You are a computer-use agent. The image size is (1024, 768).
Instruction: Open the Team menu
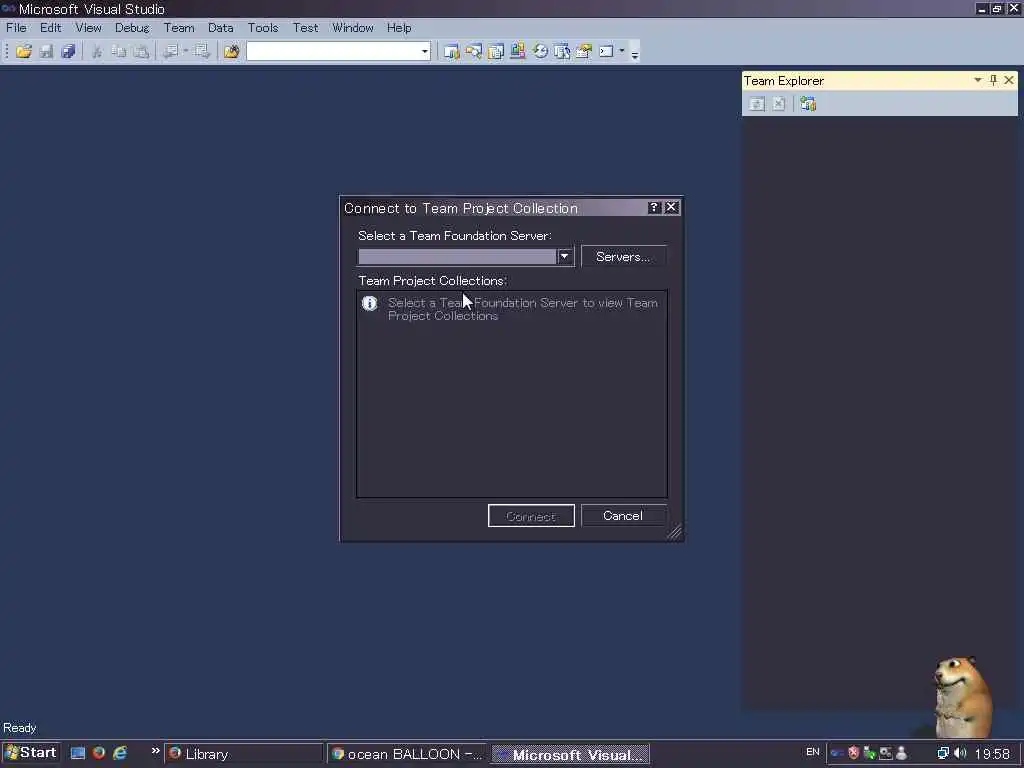point(179,27)
